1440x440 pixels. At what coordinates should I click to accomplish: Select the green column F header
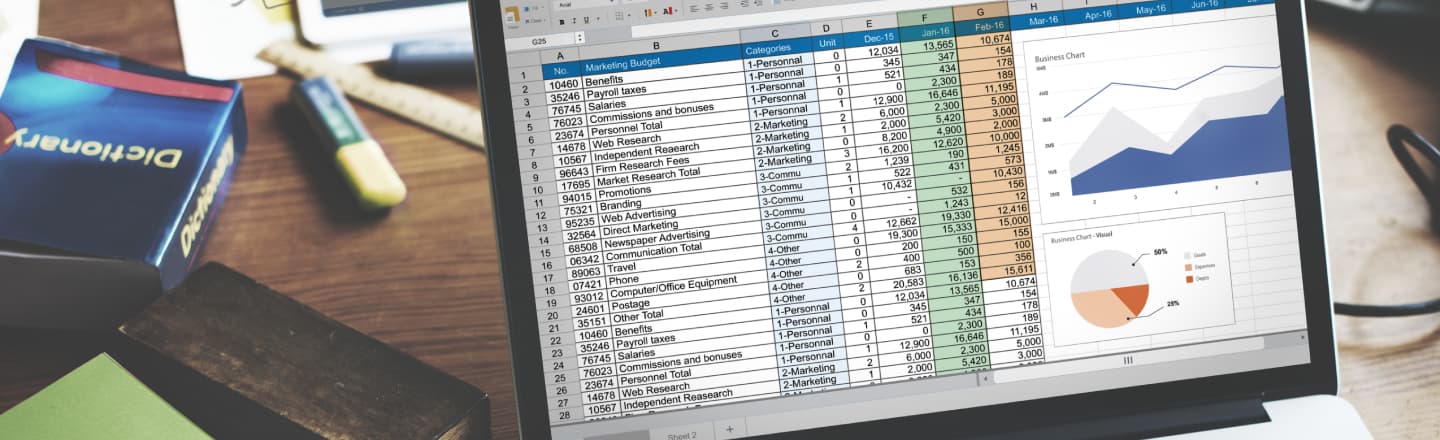(924, 17)
